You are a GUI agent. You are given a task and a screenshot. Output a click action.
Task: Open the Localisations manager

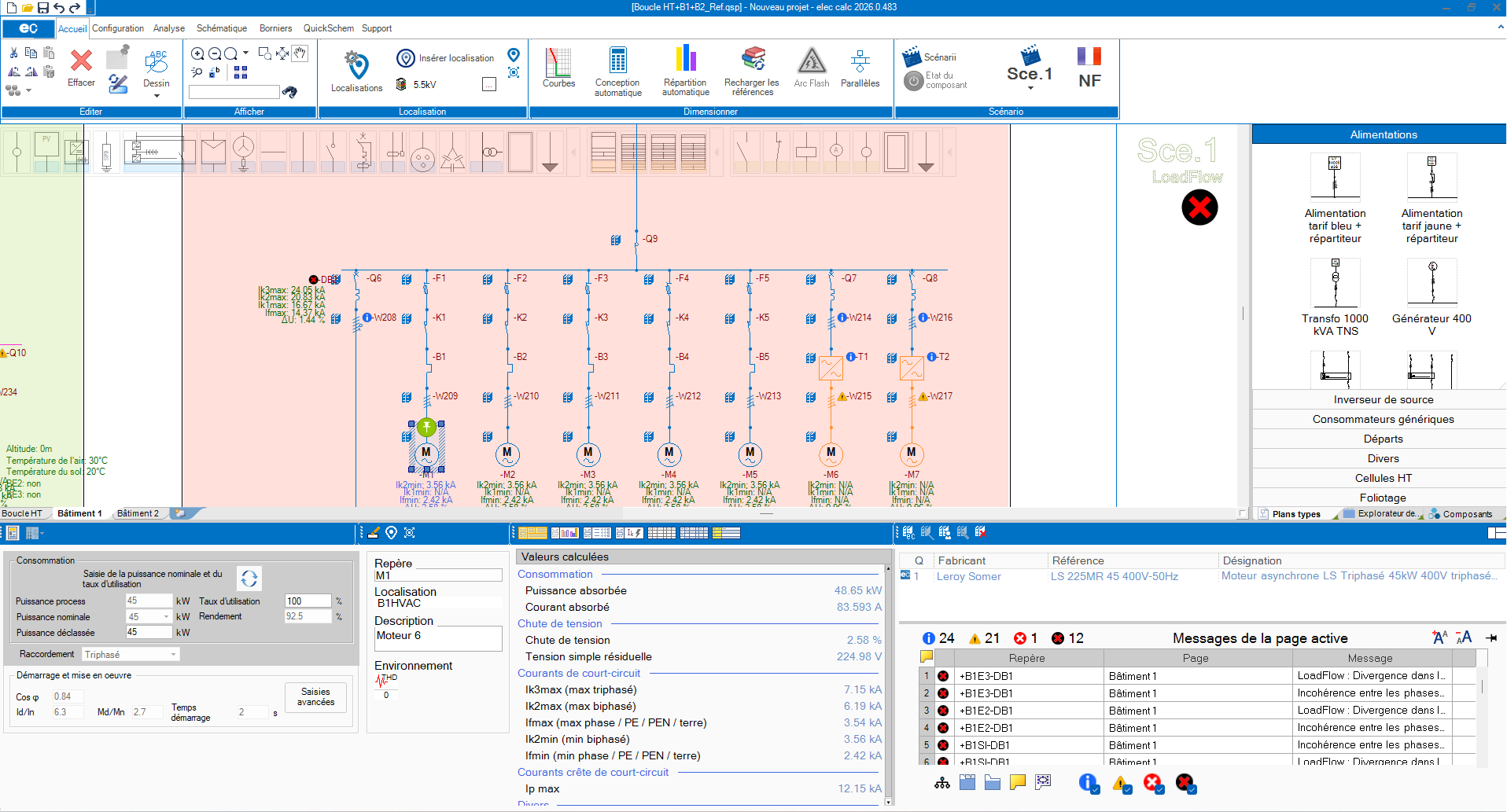pyautogui.click(x=356, y=71)
